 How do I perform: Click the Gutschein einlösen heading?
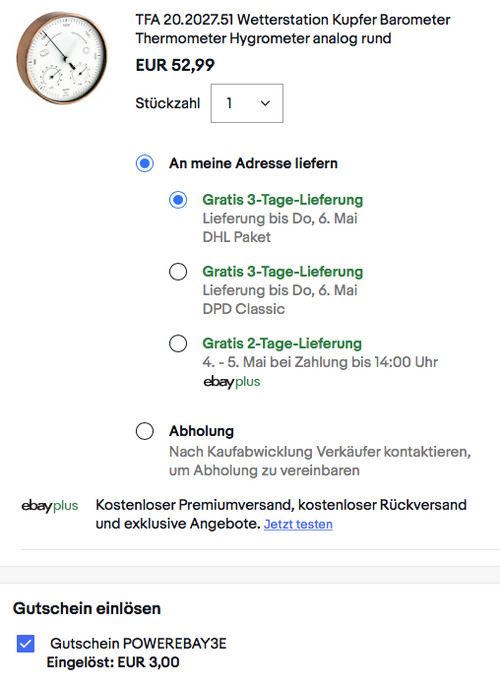87,608
